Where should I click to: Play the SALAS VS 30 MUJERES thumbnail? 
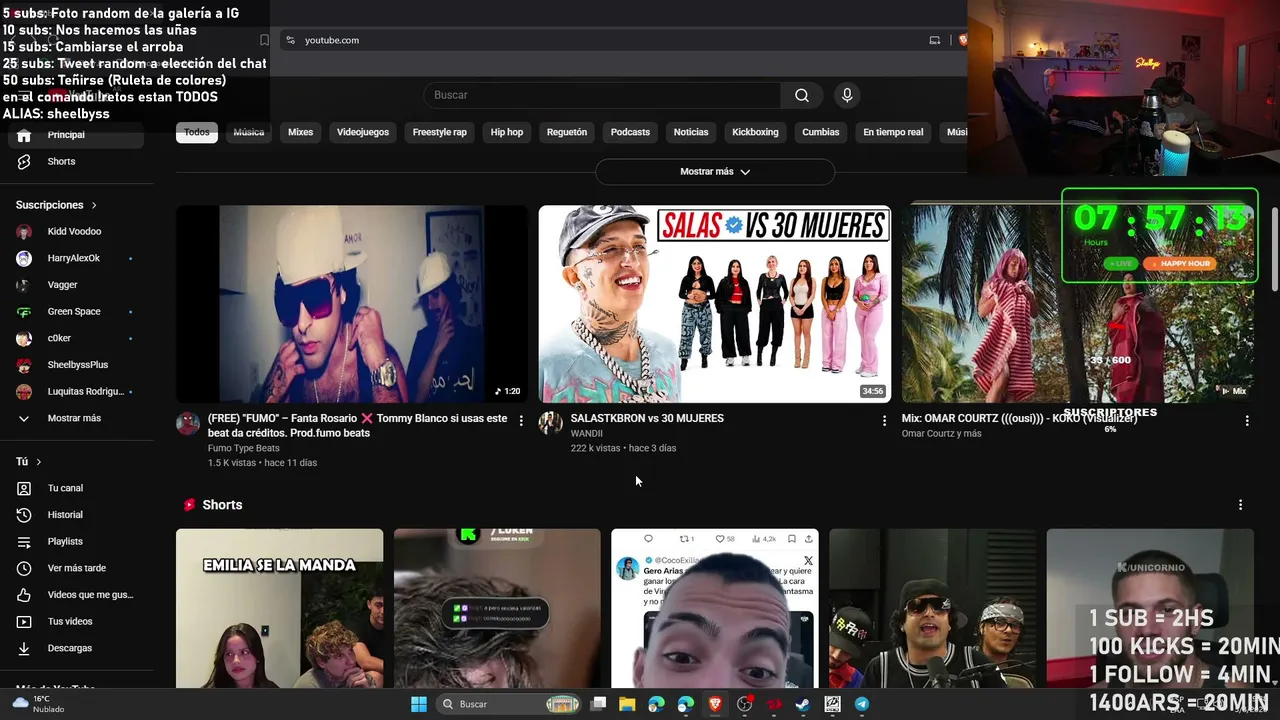click(715, 304)
